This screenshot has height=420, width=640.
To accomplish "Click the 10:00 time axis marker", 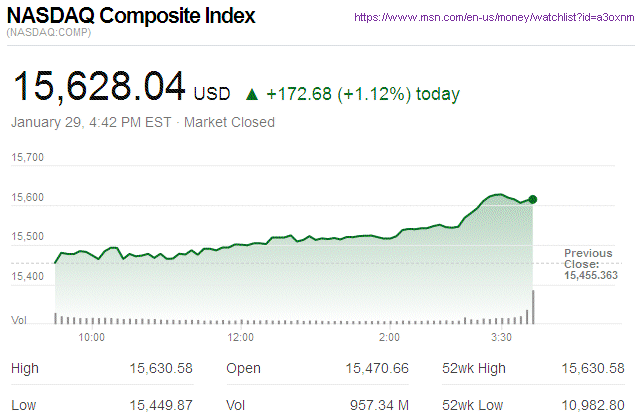I will [91, 337].
